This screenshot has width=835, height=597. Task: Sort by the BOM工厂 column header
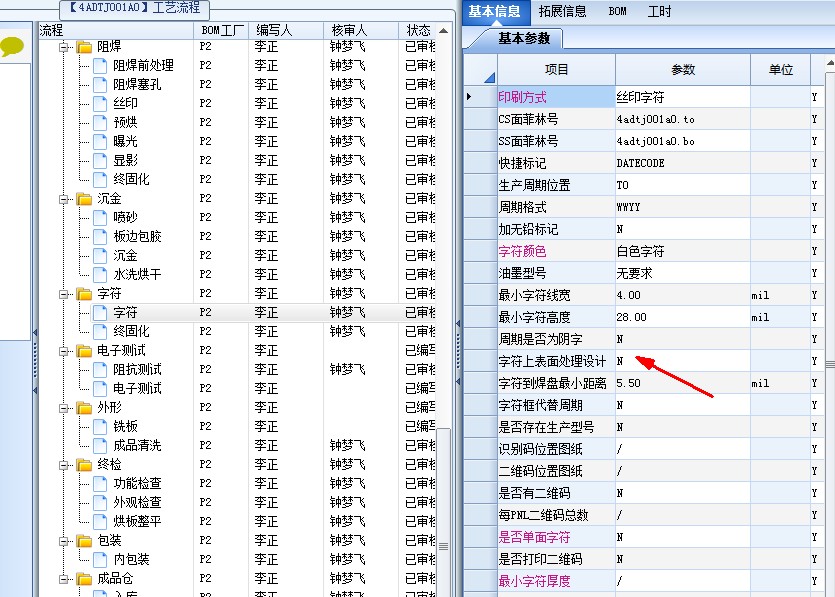point(222,30)
